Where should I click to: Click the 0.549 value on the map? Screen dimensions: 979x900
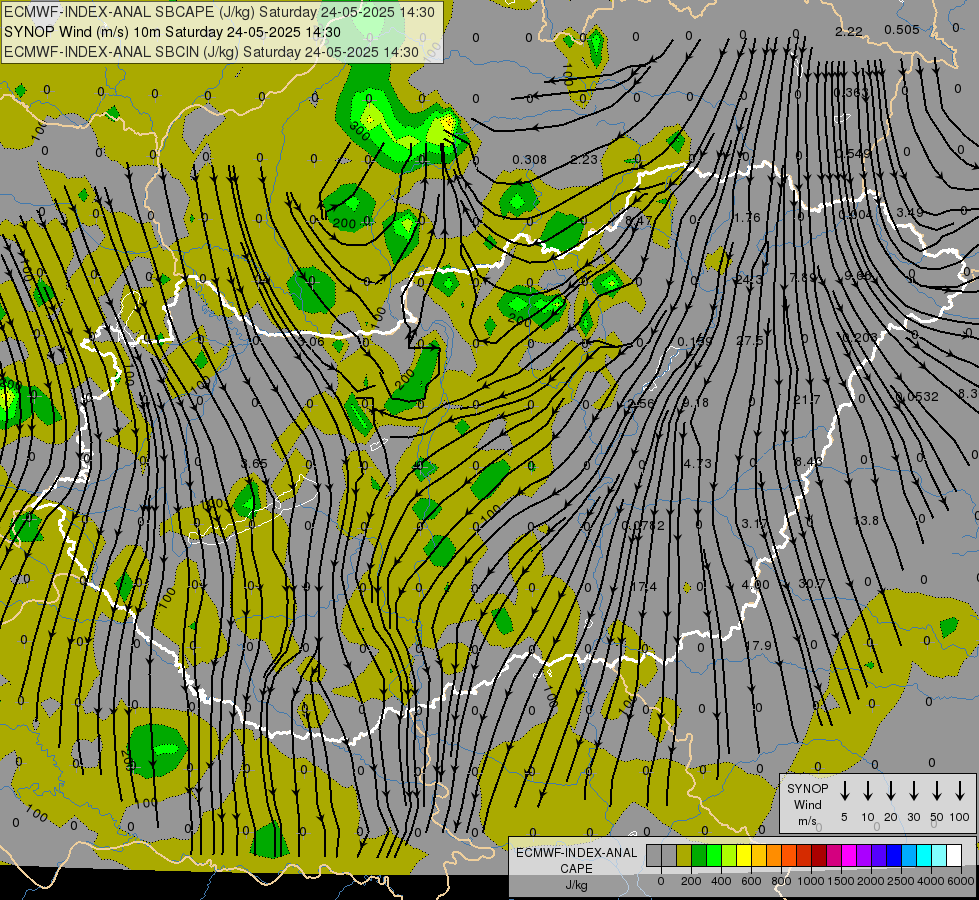tap(853, 154)
